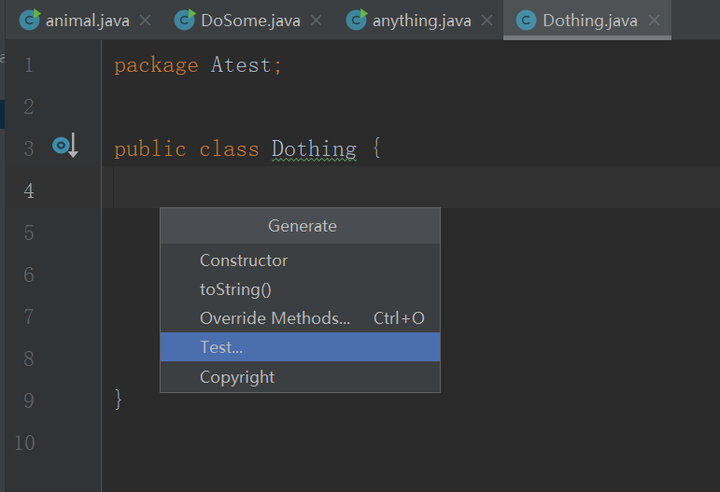720x492 pixels.
Task: Click the Dothing.java class file icon
Action: [x=525, y=20]
